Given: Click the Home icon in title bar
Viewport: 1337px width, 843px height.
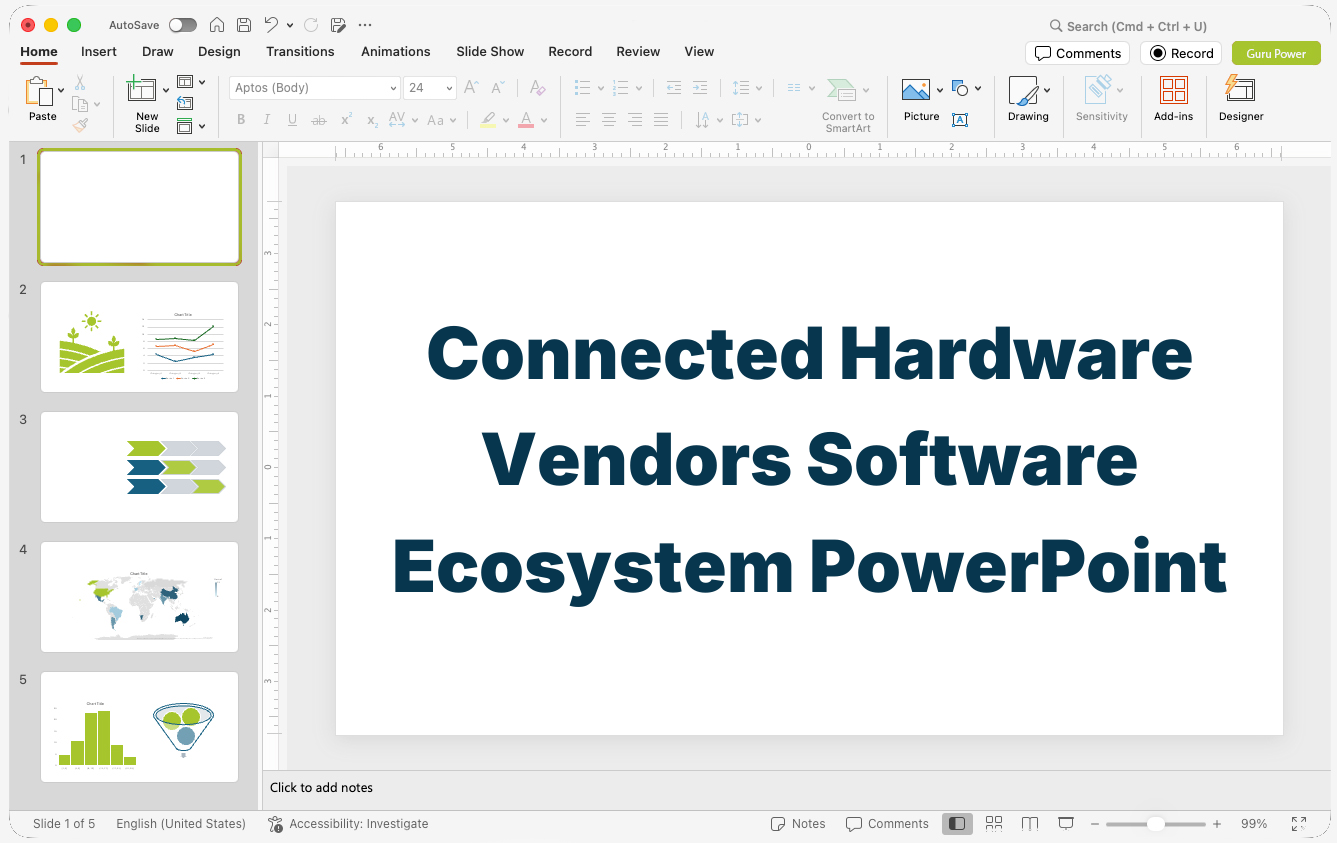Looking at the screenshot, I should (217, 25).
